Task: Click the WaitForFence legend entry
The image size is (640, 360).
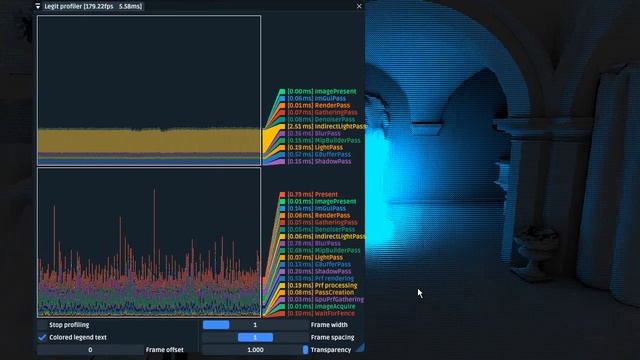Action: (x=321, y=313)
